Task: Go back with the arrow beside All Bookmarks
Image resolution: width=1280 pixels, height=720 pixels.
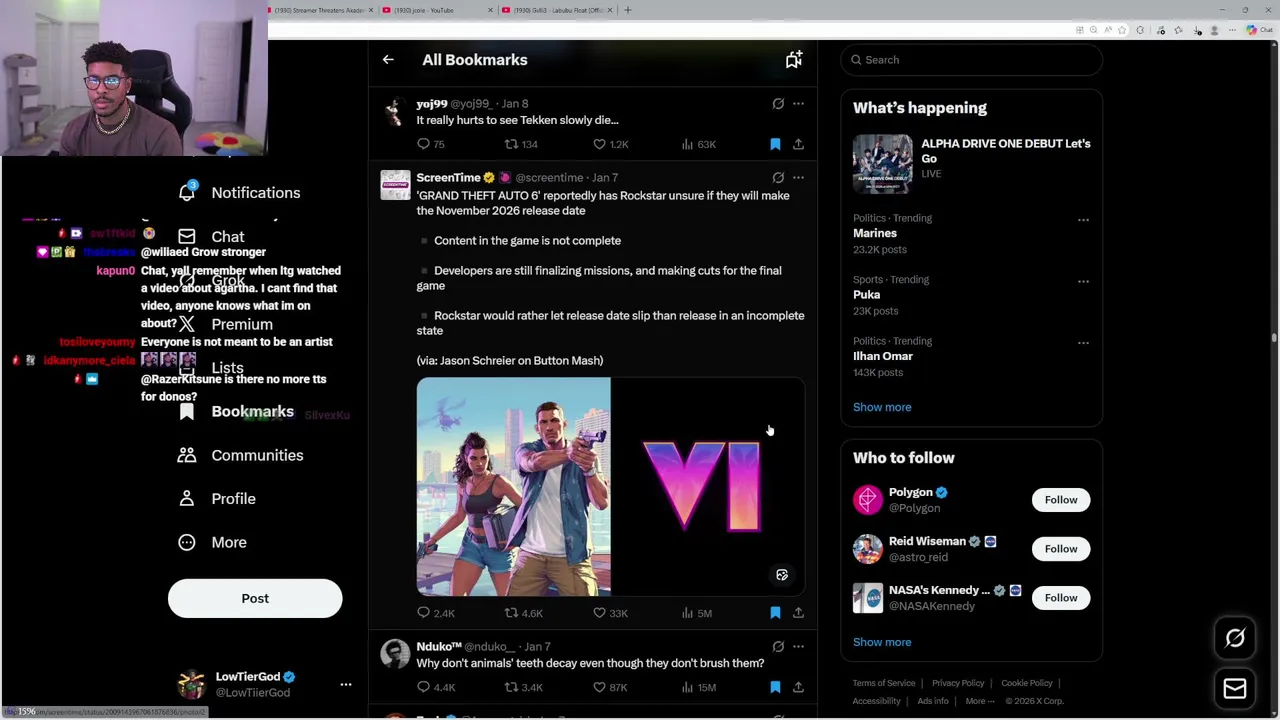Action: pyautogui.click(x=388, y=60)
